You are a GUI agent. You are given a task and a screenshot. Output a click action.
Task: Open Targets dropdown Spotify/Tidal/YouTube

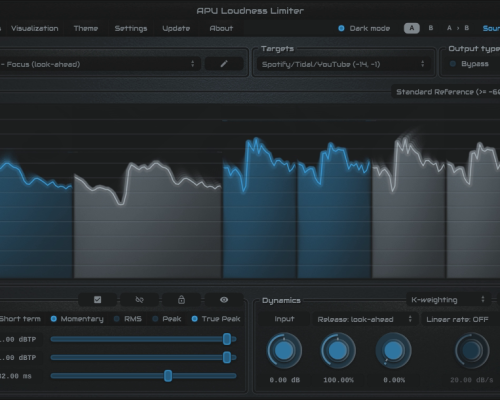[x=344, y=64]
